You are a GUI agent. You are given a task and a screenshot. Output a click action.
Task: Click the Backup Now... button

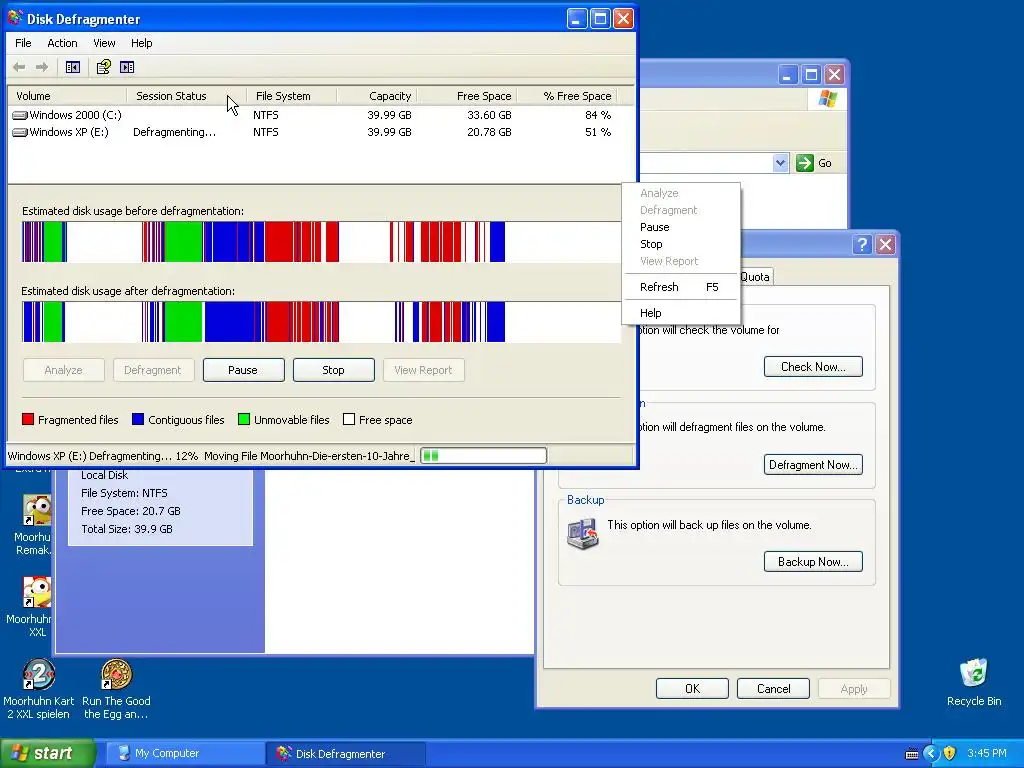(x=813, y=562)
